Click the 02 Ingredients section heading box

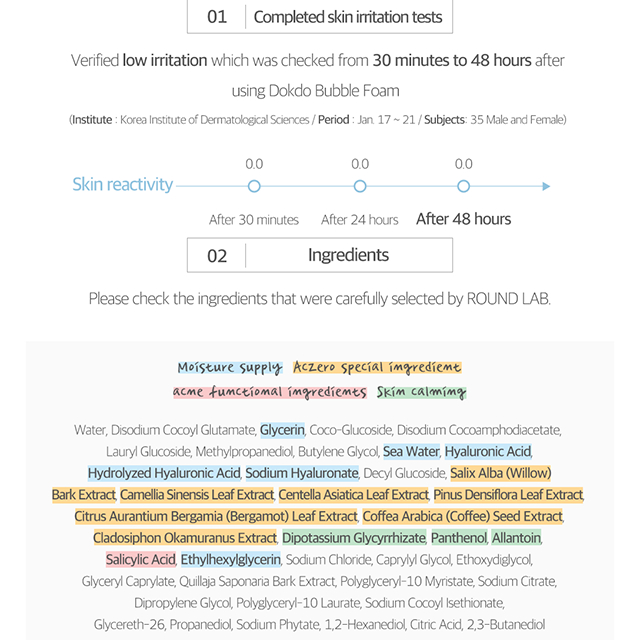(320, 255)
